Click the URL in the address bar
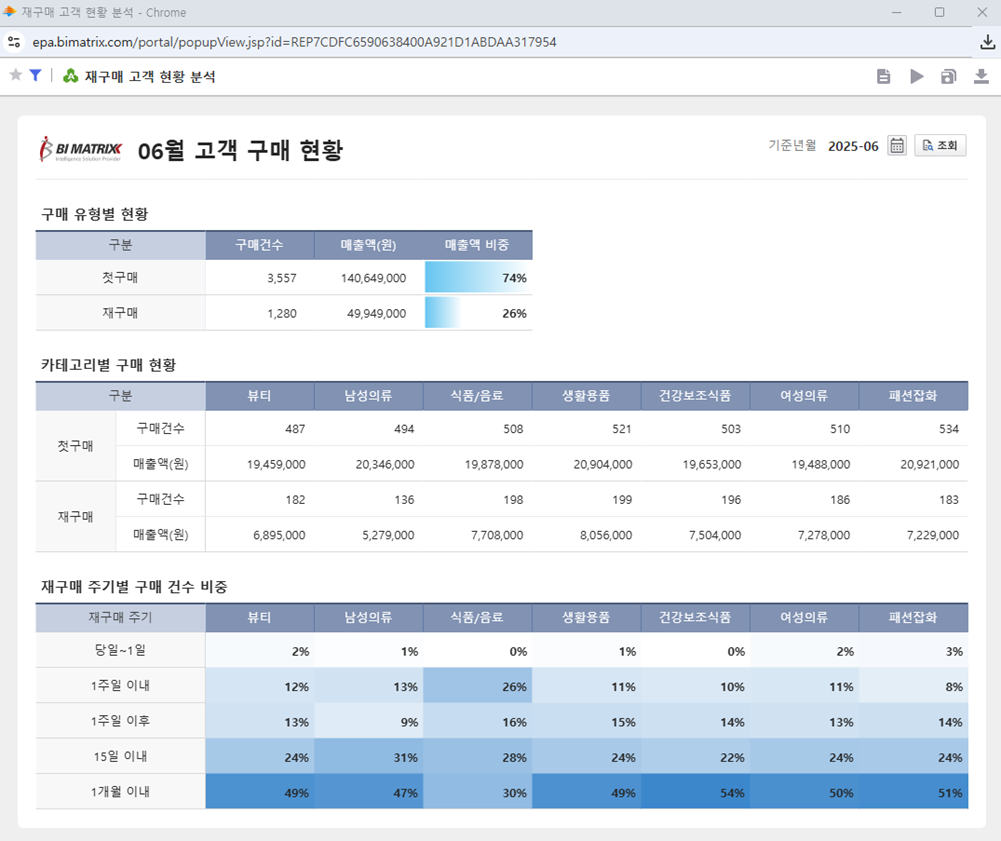This screenshot has width=1001, height=841. 294,42
